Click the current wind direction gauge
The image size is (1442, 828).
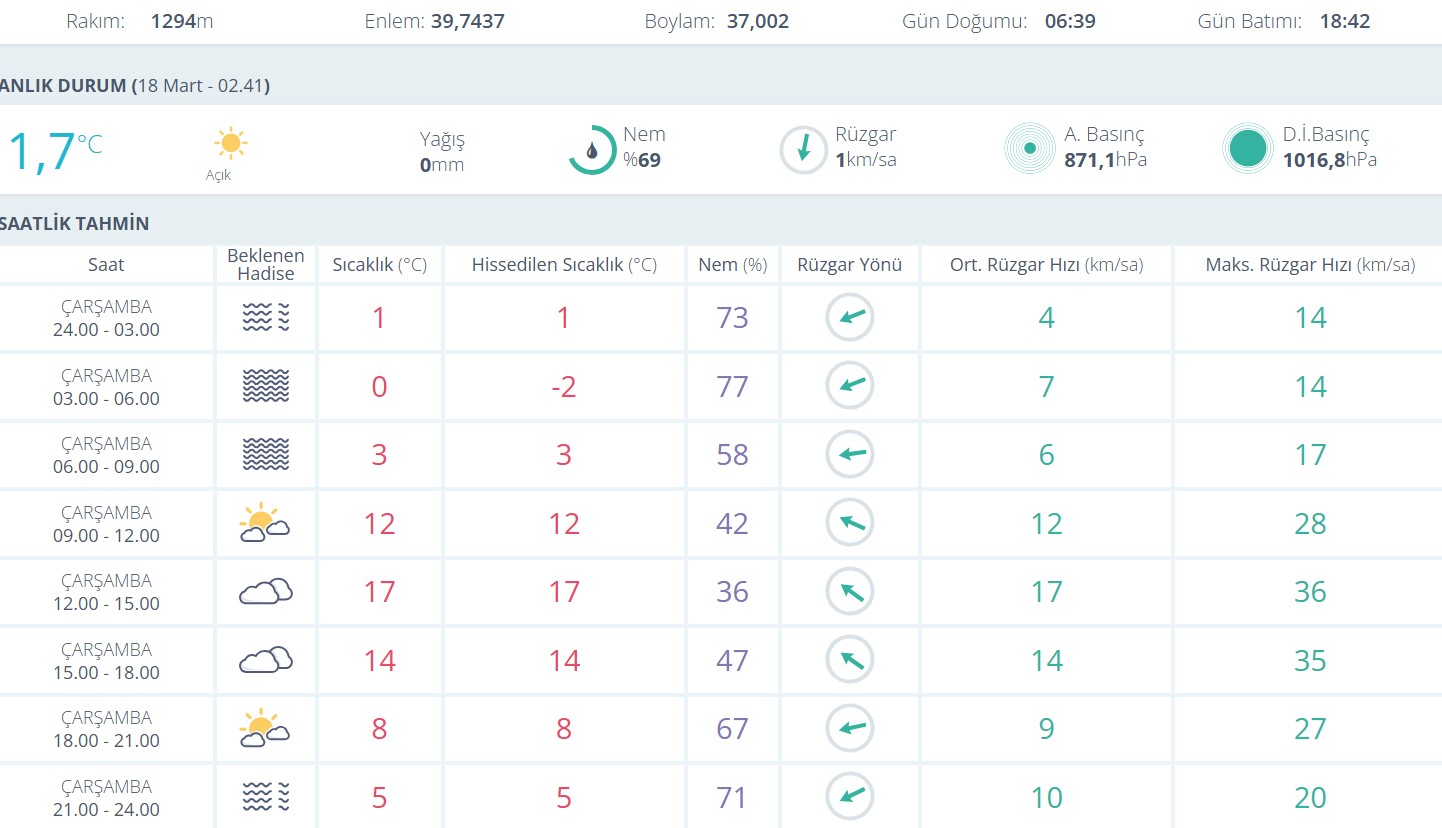(803, 150)
